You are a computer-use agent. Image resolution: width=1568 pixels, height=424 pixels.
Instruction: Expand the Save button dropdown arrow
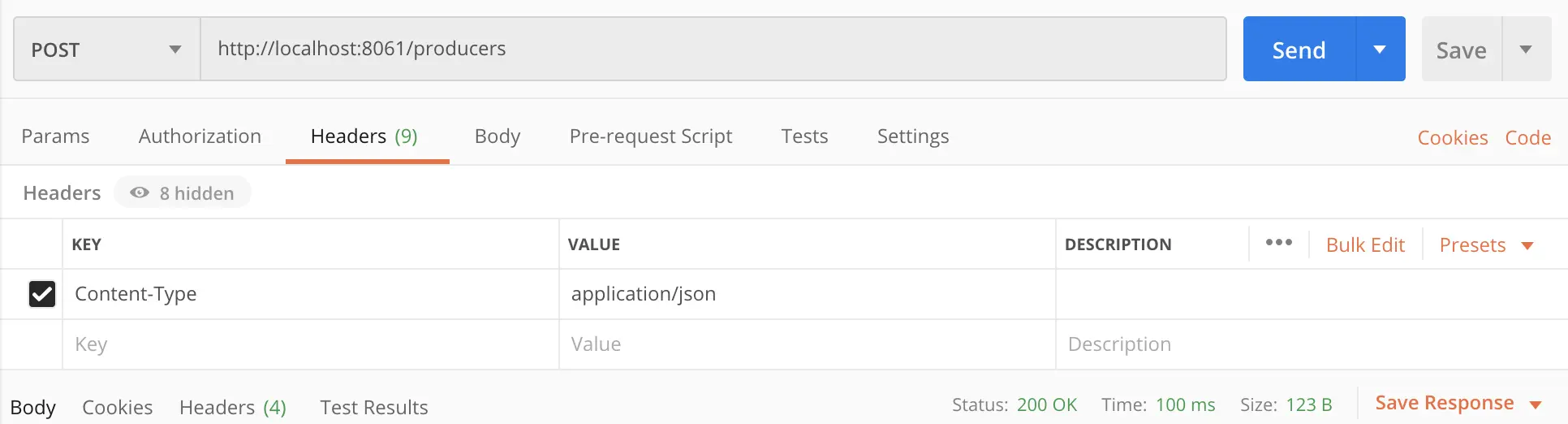pos(1526,50)
